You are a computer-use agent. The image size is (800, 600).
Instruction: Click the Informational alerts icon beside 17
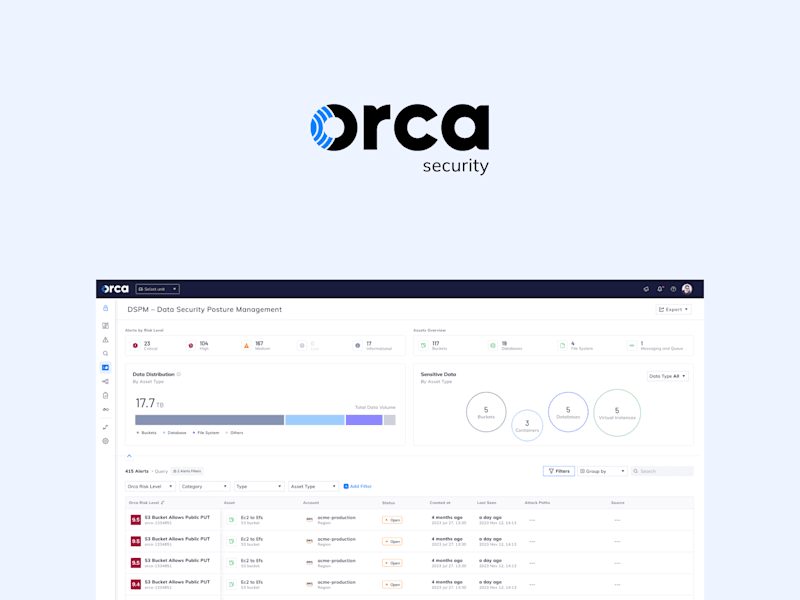pos(358,345)
